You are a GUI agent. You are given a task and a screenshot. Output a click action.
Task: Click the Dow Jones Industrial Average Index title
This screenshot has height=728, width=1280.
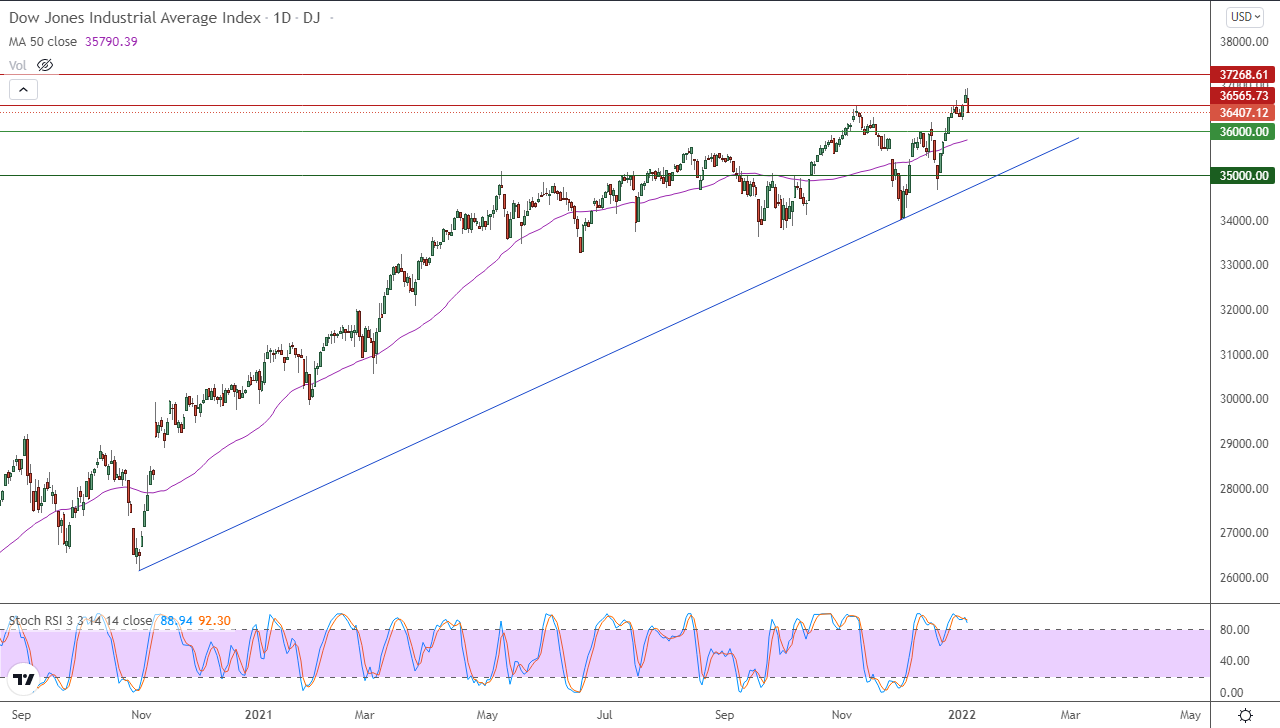point(135,18)
